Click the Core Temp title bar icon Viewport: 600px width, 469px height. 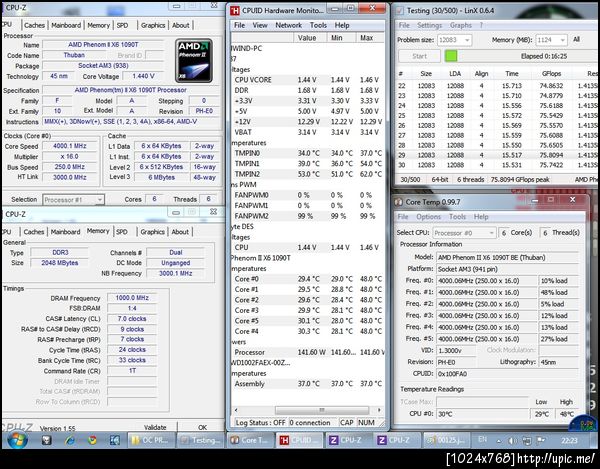pyautogui.click(x=398, y=202)
